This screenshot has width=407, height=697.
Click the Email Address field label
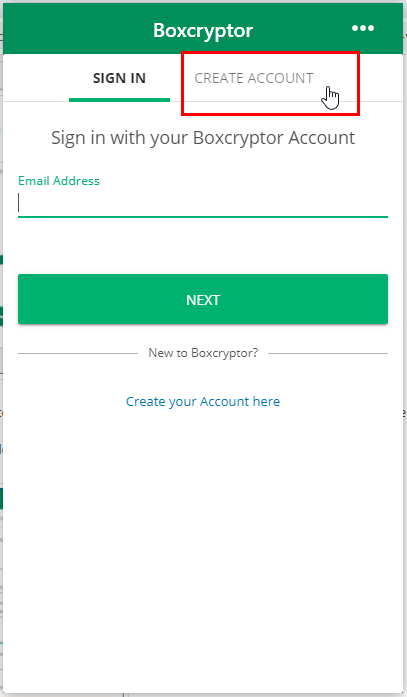(59, 180)
